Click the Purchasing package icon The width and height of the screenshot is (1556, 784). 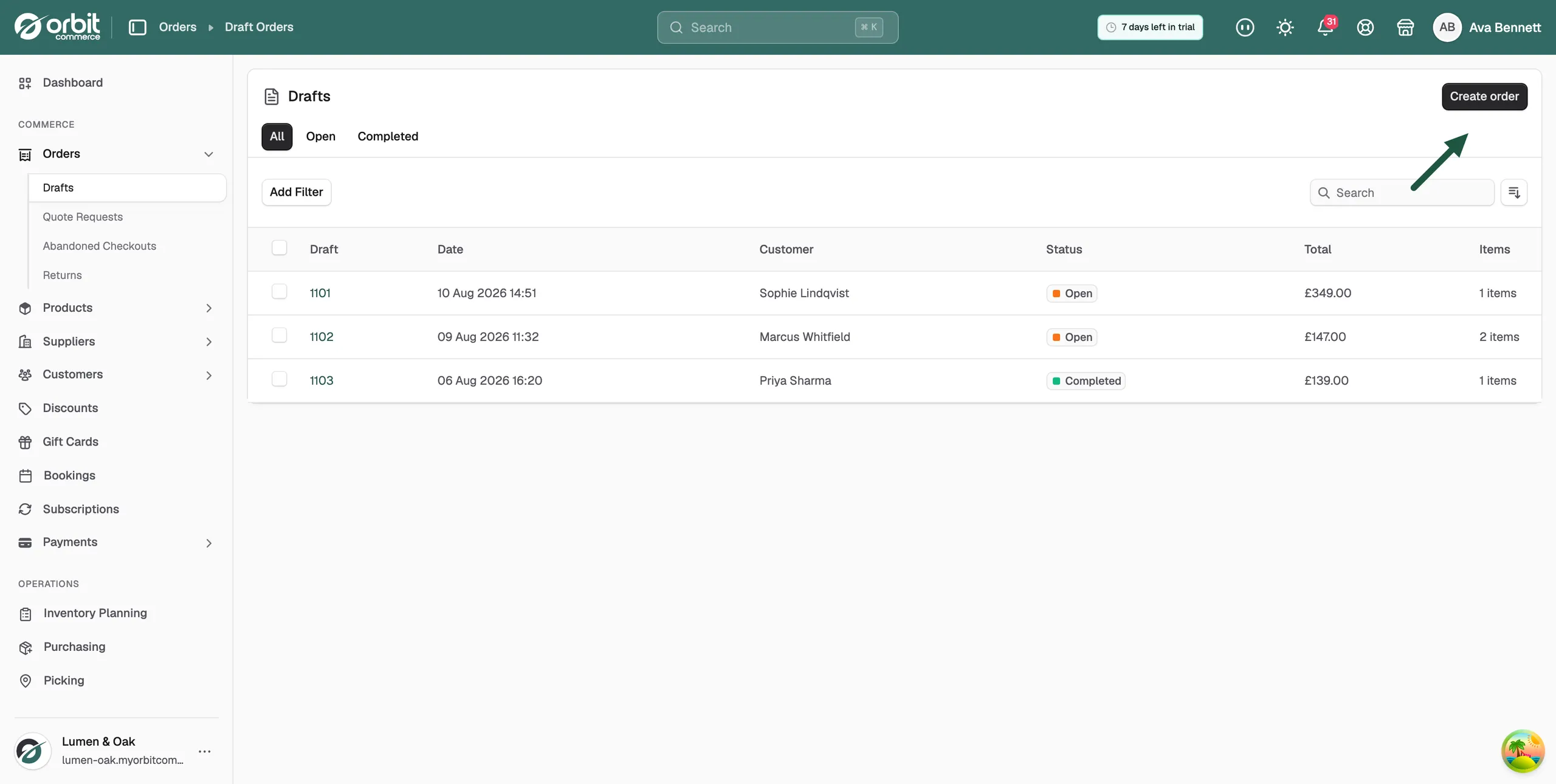click(26, 647)
